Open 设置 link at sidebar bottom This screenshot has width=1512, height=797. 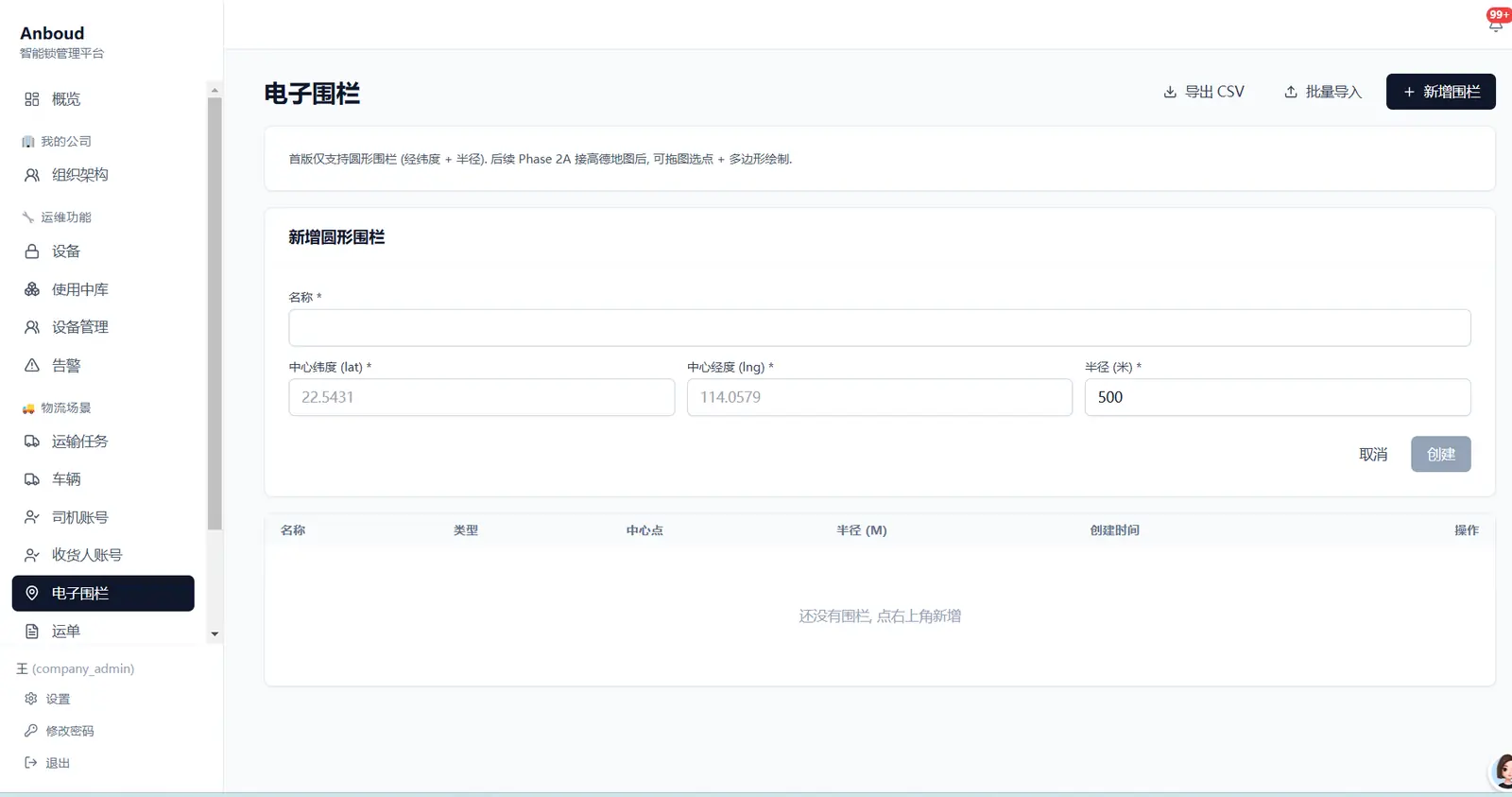click(x=58, y=700)
